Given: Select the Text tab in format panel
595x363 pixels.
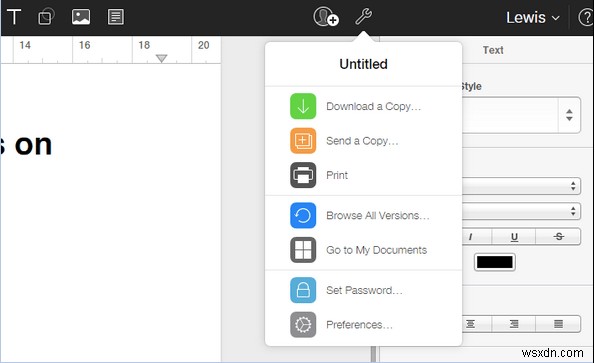Looking at the screenshot, I should (493, 50).
